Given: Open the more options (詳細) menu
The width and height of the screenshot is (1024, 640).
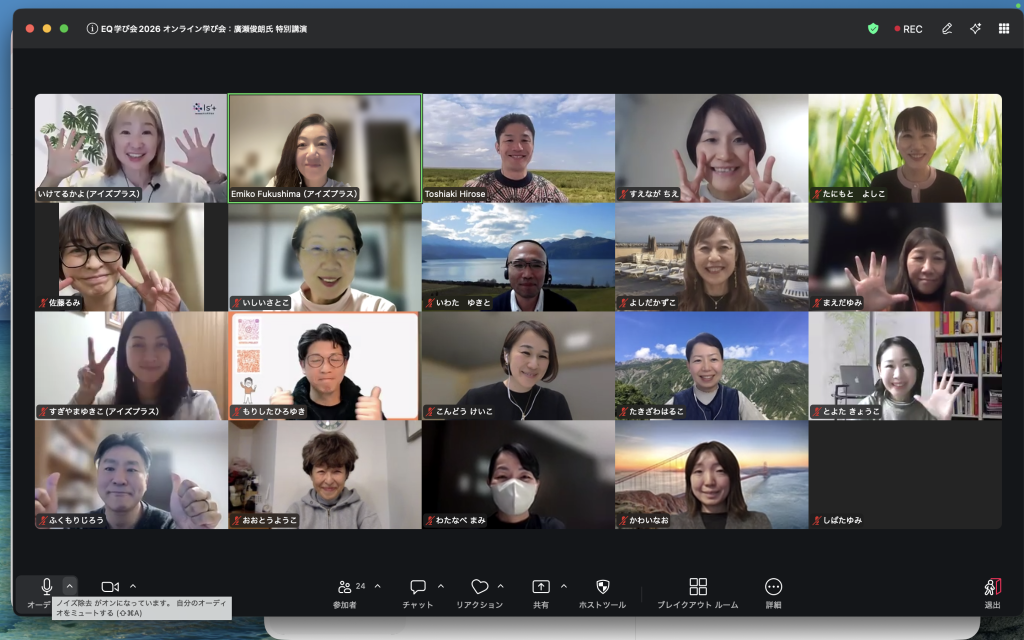Looking at the screenshot, I should [x=773, y=587].
